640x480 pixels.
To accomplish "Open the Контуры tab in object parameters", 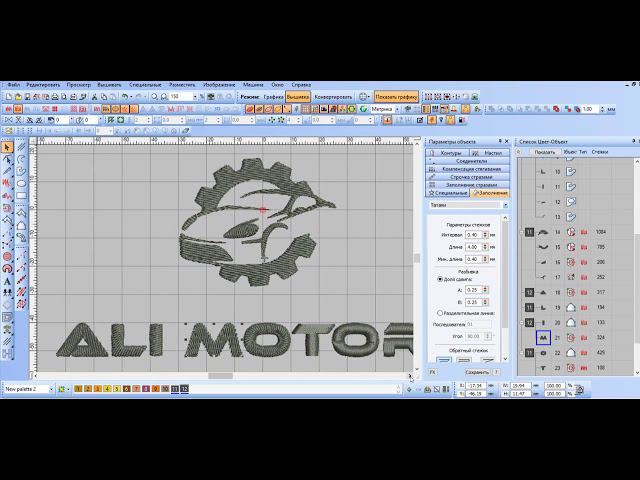I will coord(447,153).
